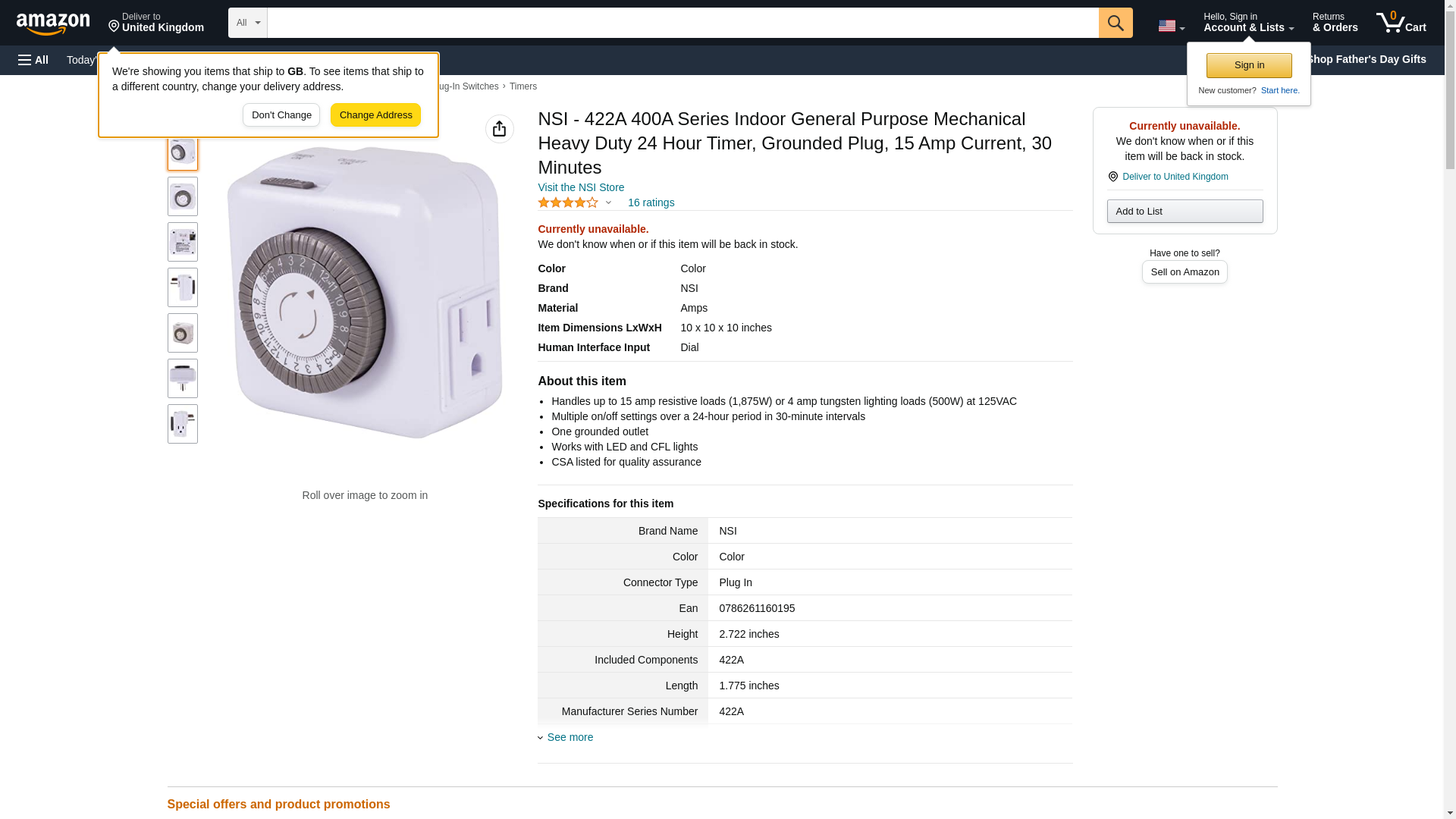Expand Account & Lists dropdown
Viewport: 1456px width, 819px height.
tap(1247, 23)
